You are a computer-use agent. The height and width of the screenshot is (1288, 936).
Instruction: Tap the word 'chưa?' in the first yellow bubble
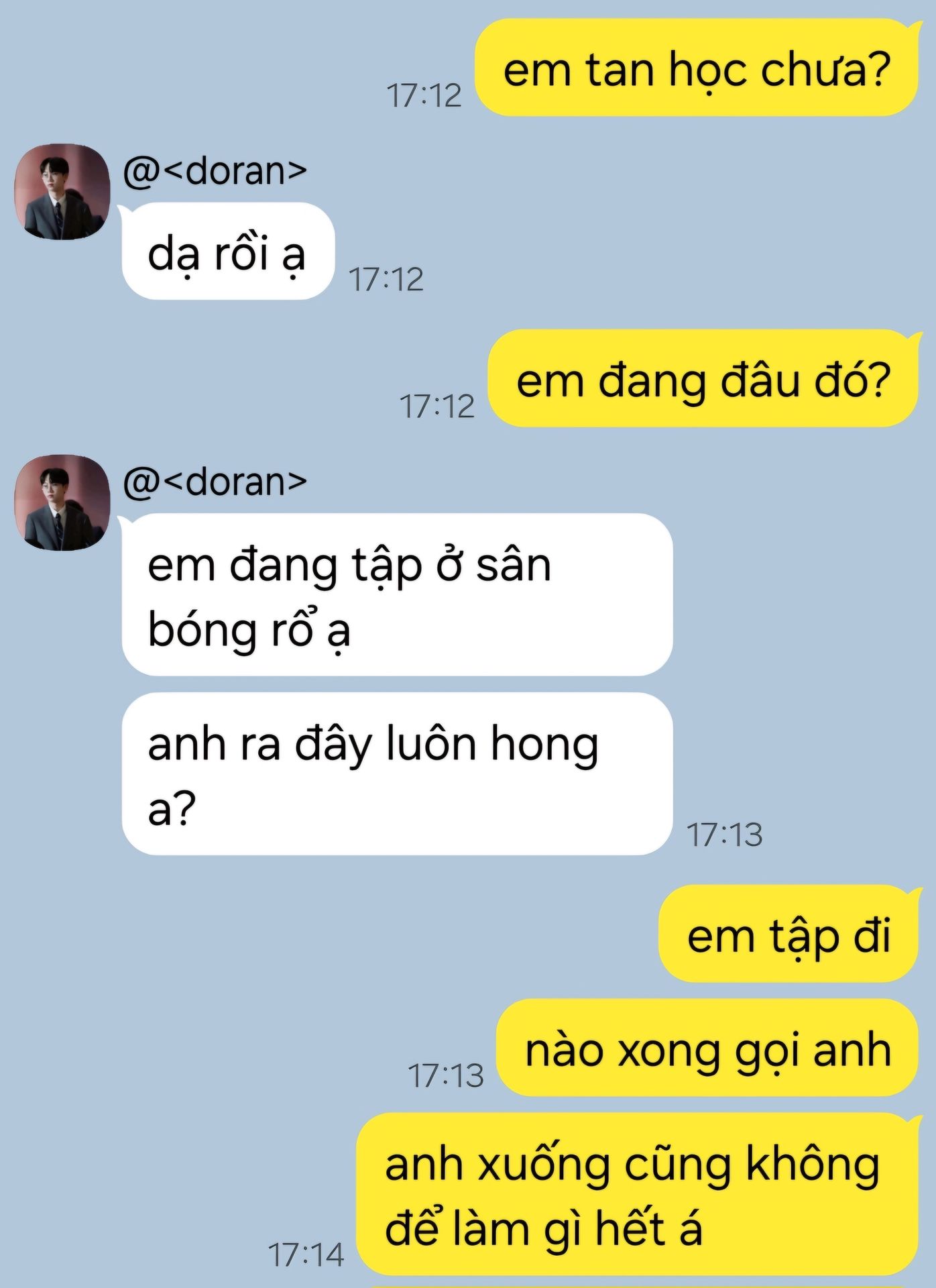[x=825, y=69]
